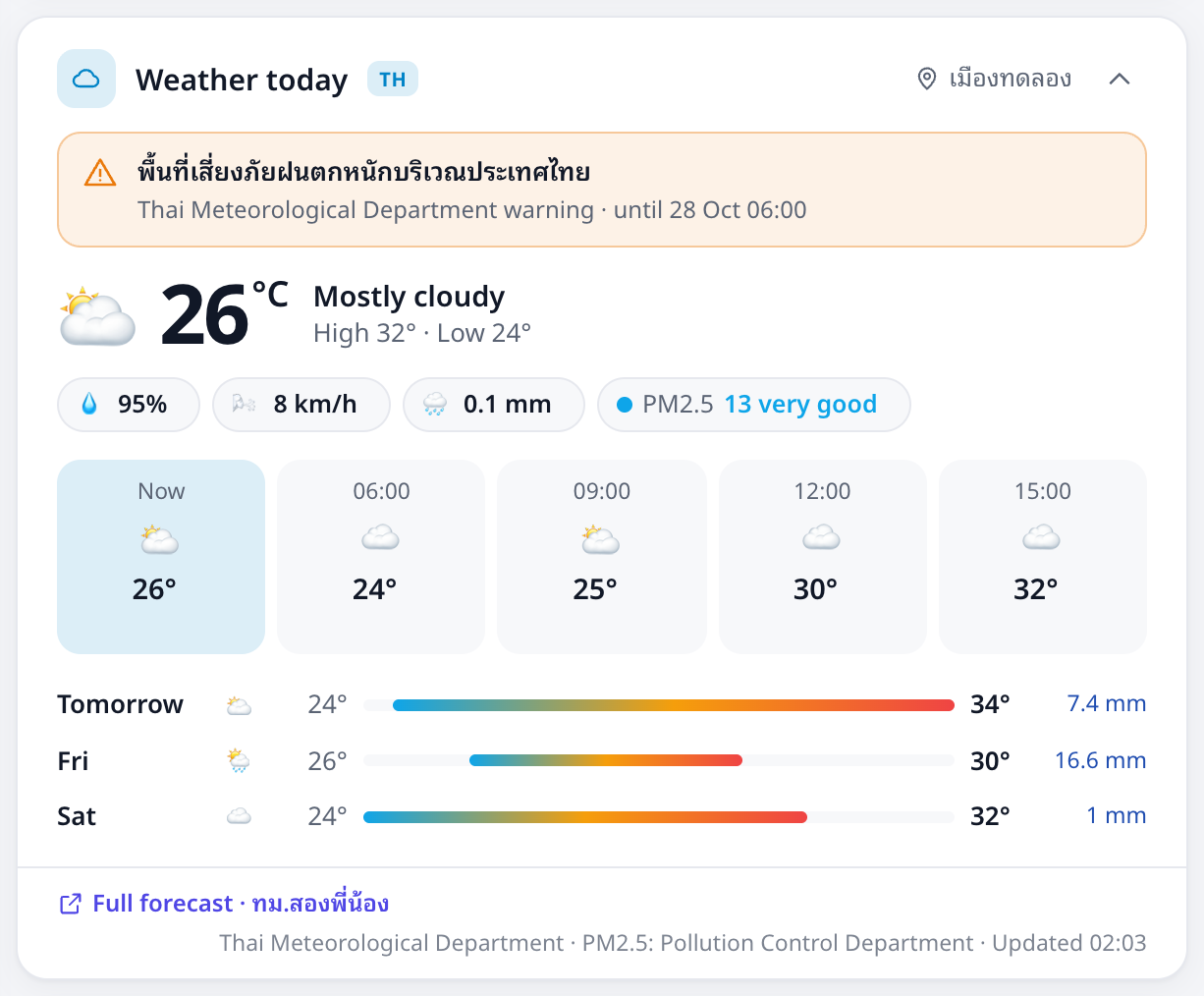
Task: Click the 34° high for Tomorrow
Action: click(x=990, y=704)
